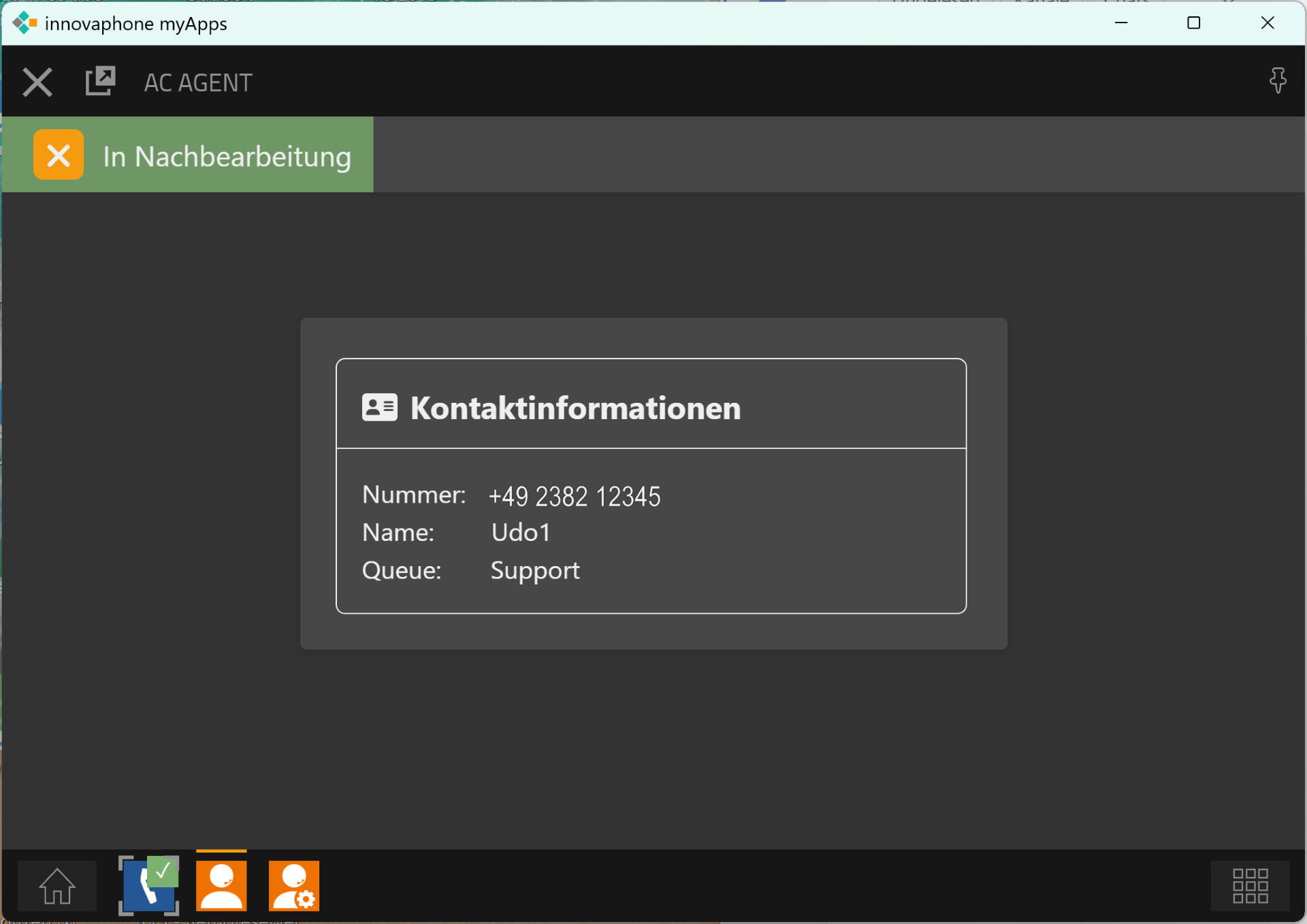Image resolution: width=1307 pixels, height=924 pixels.
Task: Click the Support queue value
Action: coord(534,570)
